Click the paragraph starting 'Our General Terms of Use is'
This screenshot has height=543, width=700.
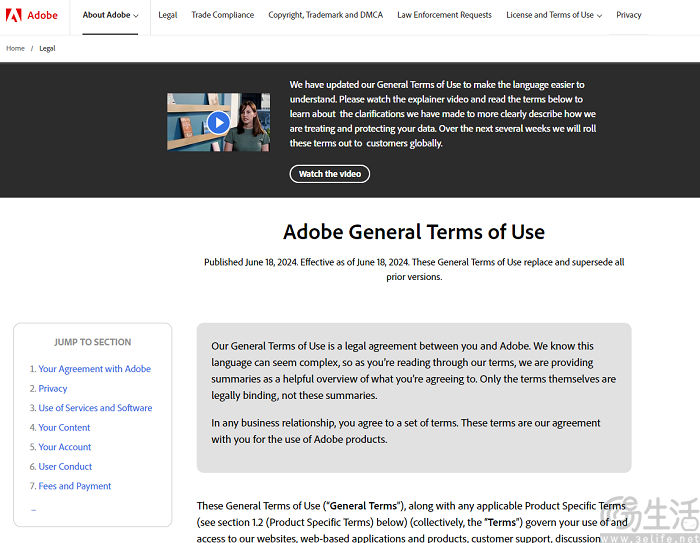[x=413, y=371]
